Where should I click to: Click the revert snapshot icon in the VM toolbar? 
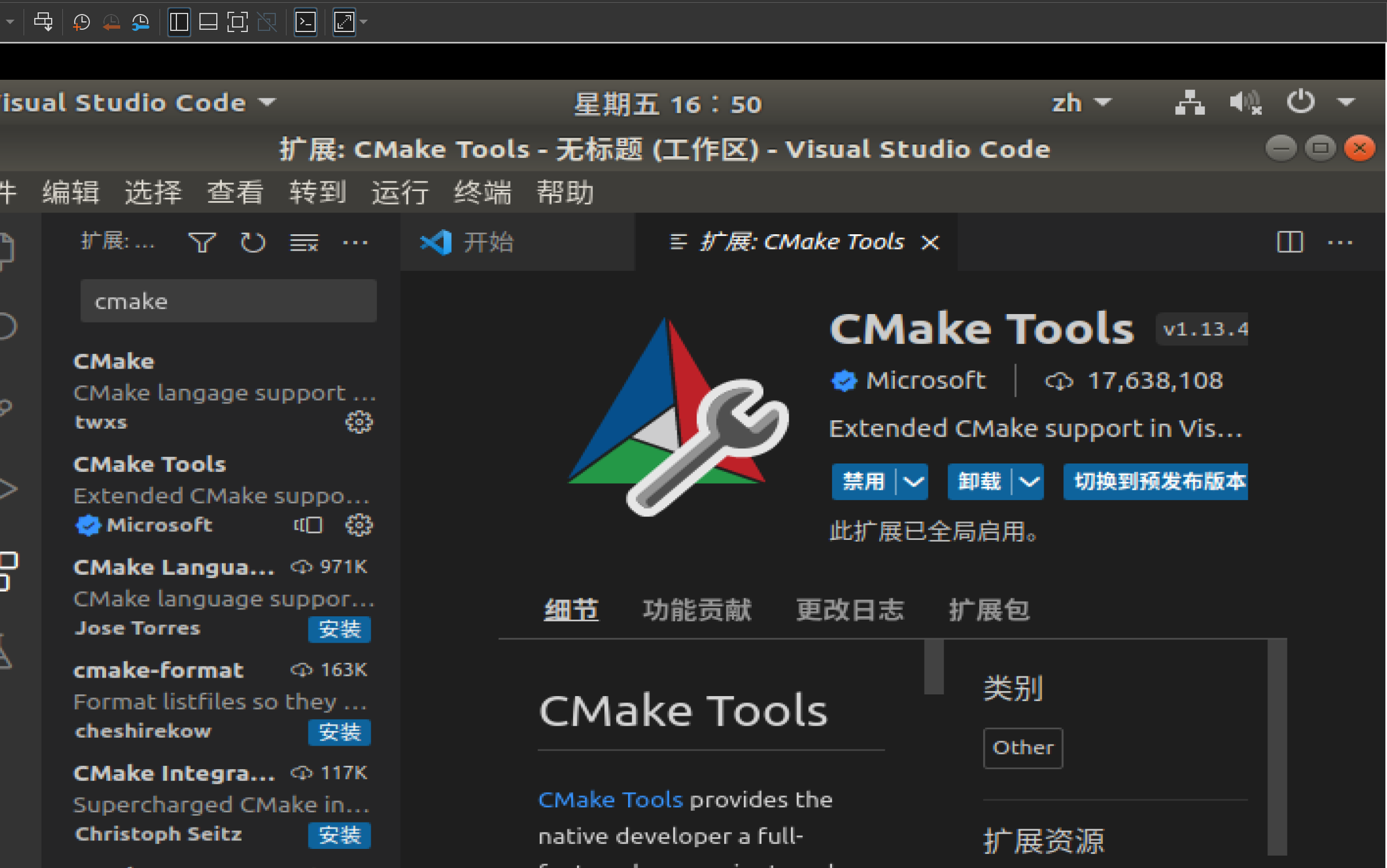(x=111, y=22)
